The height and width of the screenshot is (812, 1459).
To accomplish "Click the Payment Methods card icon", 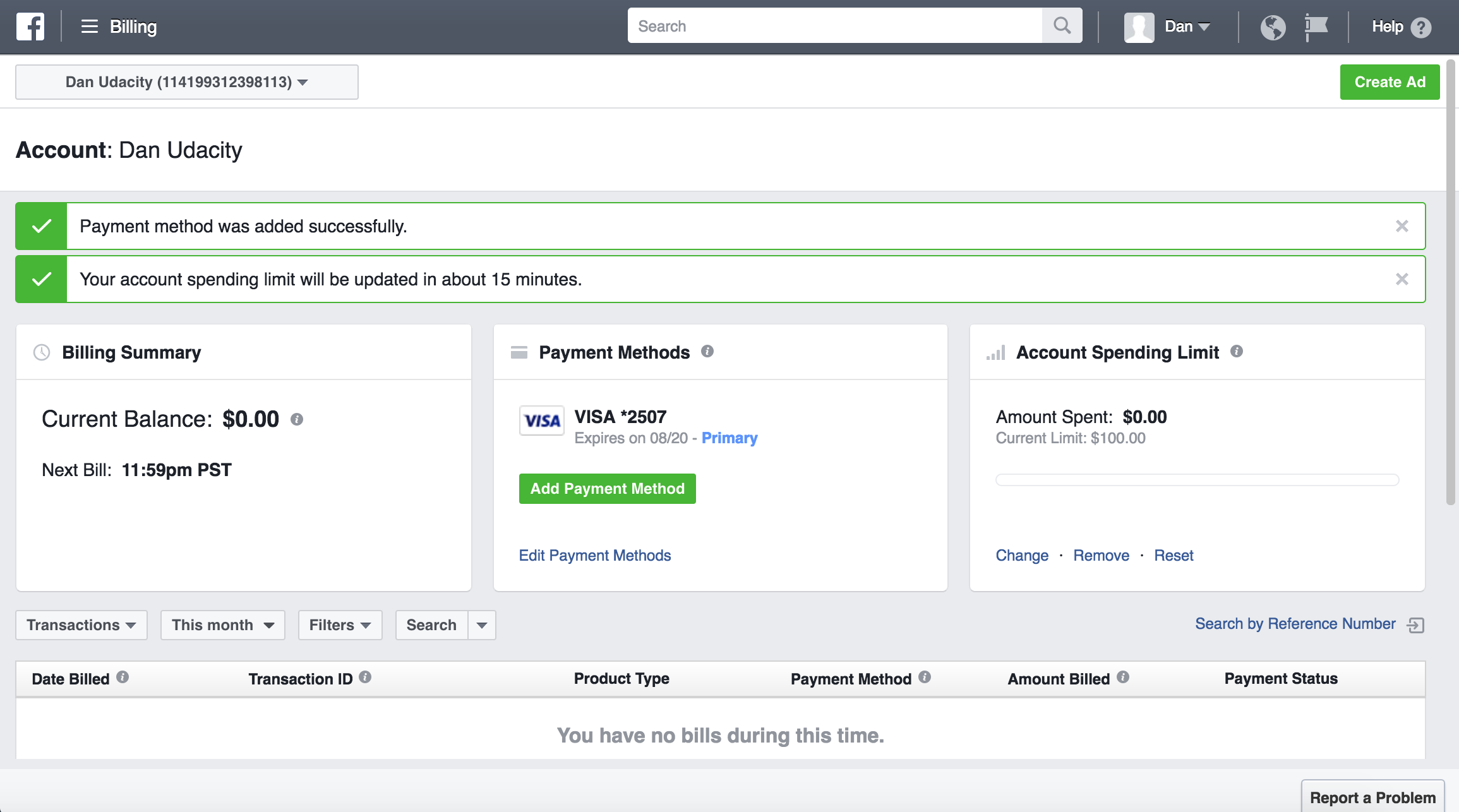I will tap(519, 352).
